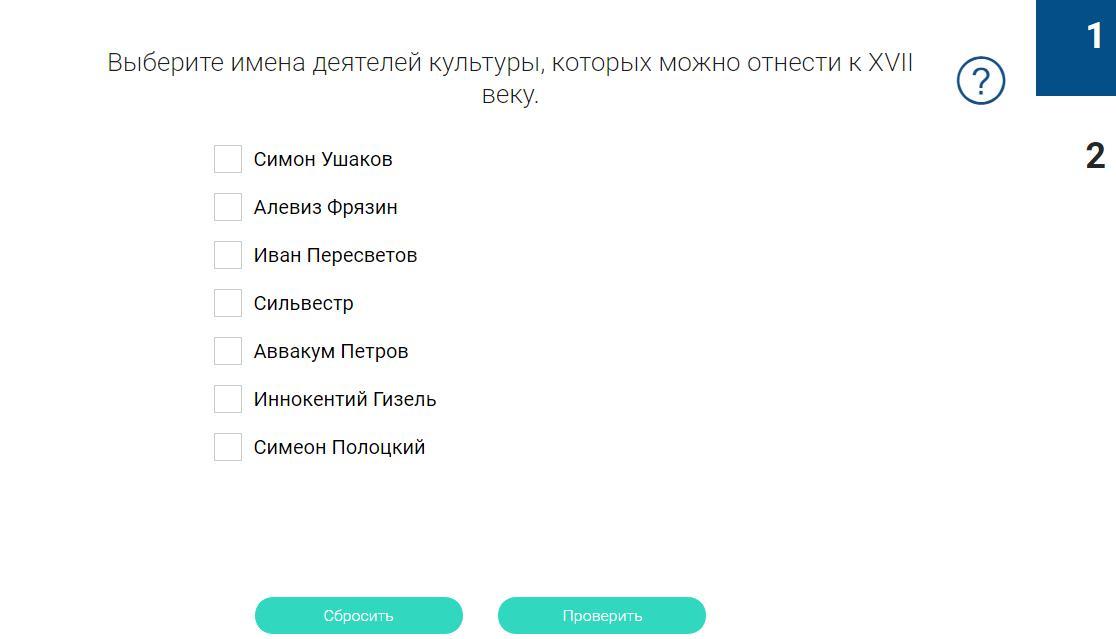The height and width of the screenshot is (639, 1116).
Task: Click the name text Симон Ушаков
Action: (x=323, y=159)
